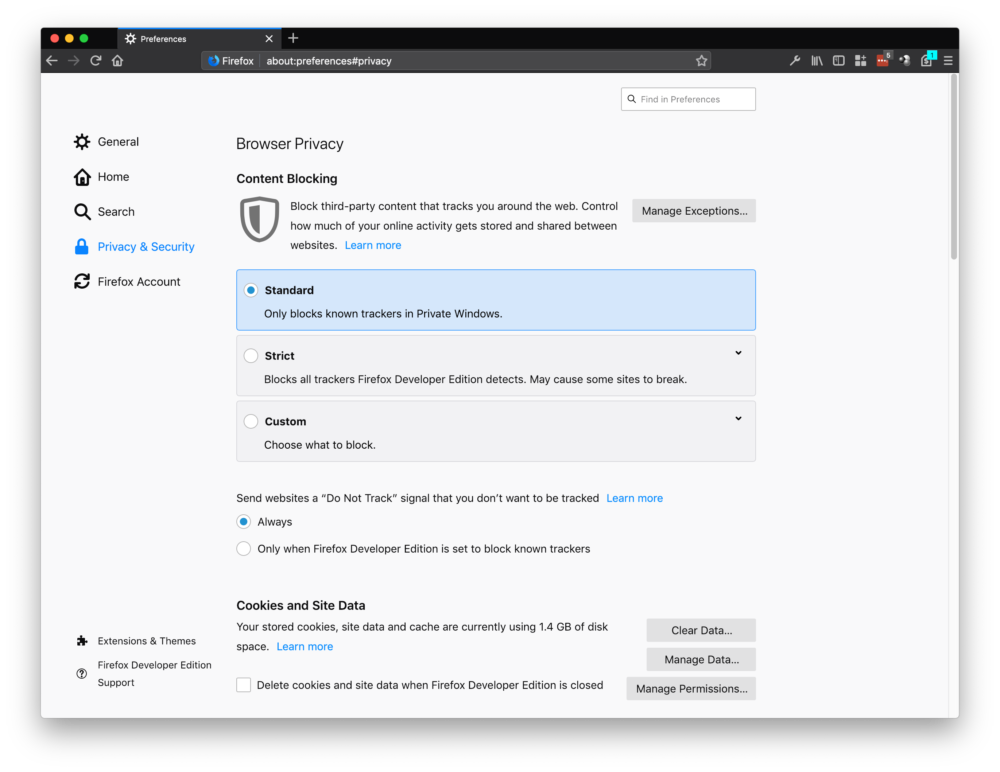This screenshot has width=1000, height=772.
Task: Select the Standard content blocking option
Action: click(251, 290)
